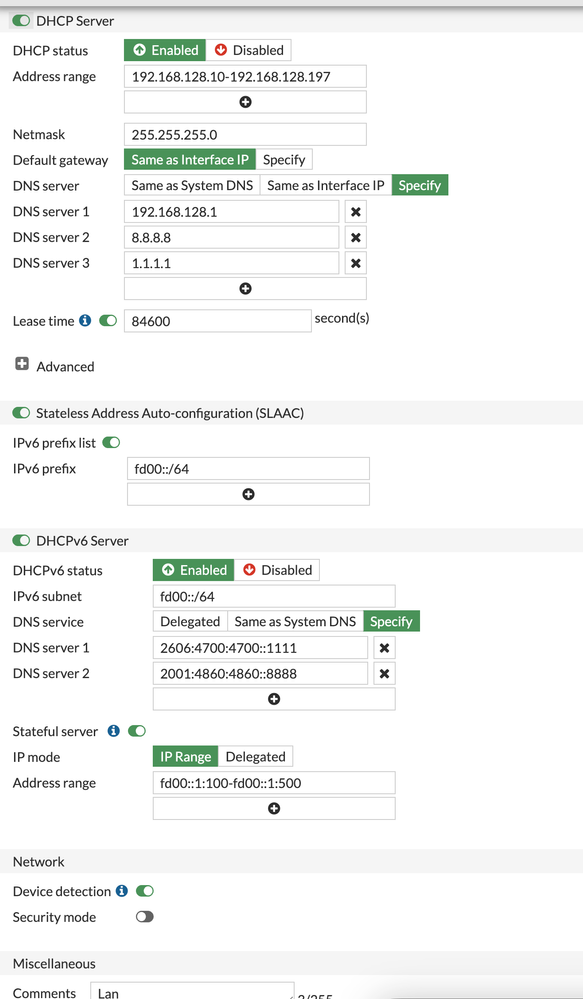The height and width of the screenshot is (999, 583).
Task: Add a fourth DNS server
Action: tap(245, 288)
